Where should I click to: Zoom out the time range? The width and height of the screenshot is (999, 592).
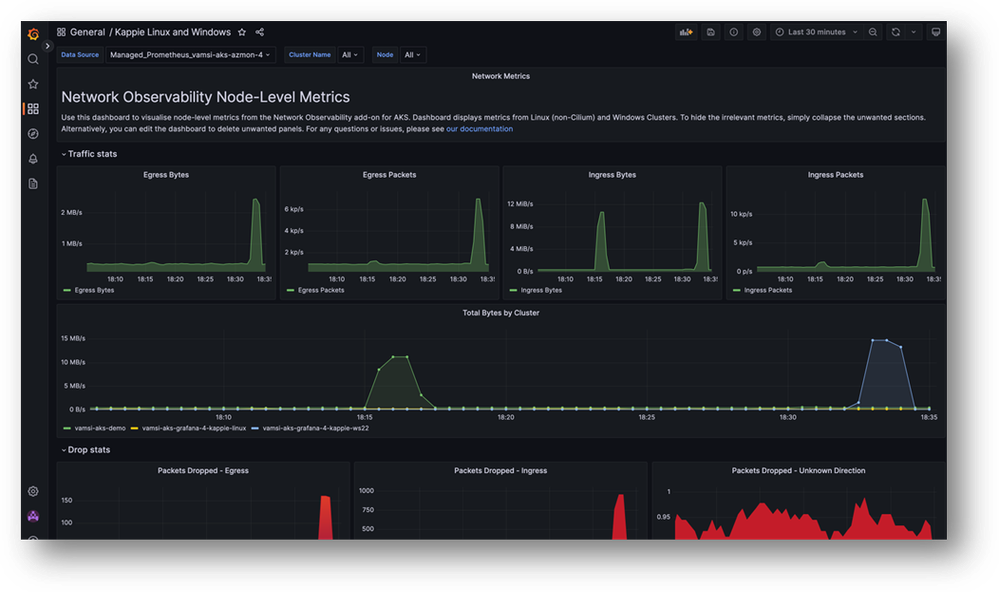coord(873,32)
